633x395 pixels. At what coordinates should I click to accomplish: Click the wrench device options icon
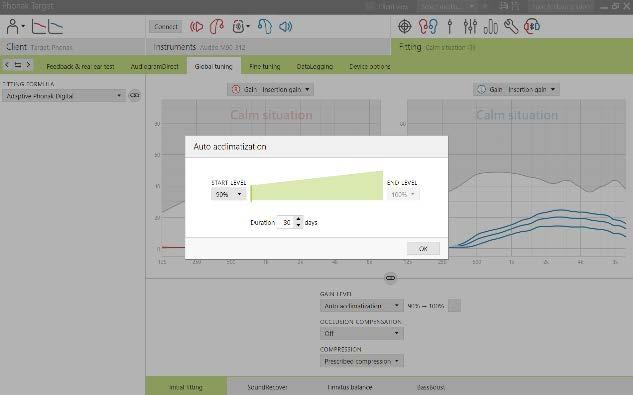(x=511, y=27)
